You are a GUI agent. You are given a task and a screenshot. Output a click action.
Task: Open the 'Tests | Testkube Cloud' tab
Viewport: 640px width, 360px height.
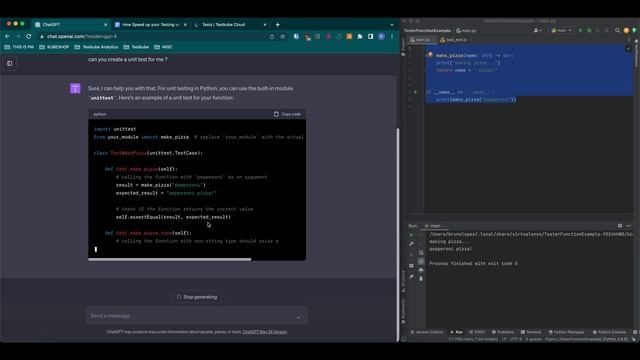point(230,24)
